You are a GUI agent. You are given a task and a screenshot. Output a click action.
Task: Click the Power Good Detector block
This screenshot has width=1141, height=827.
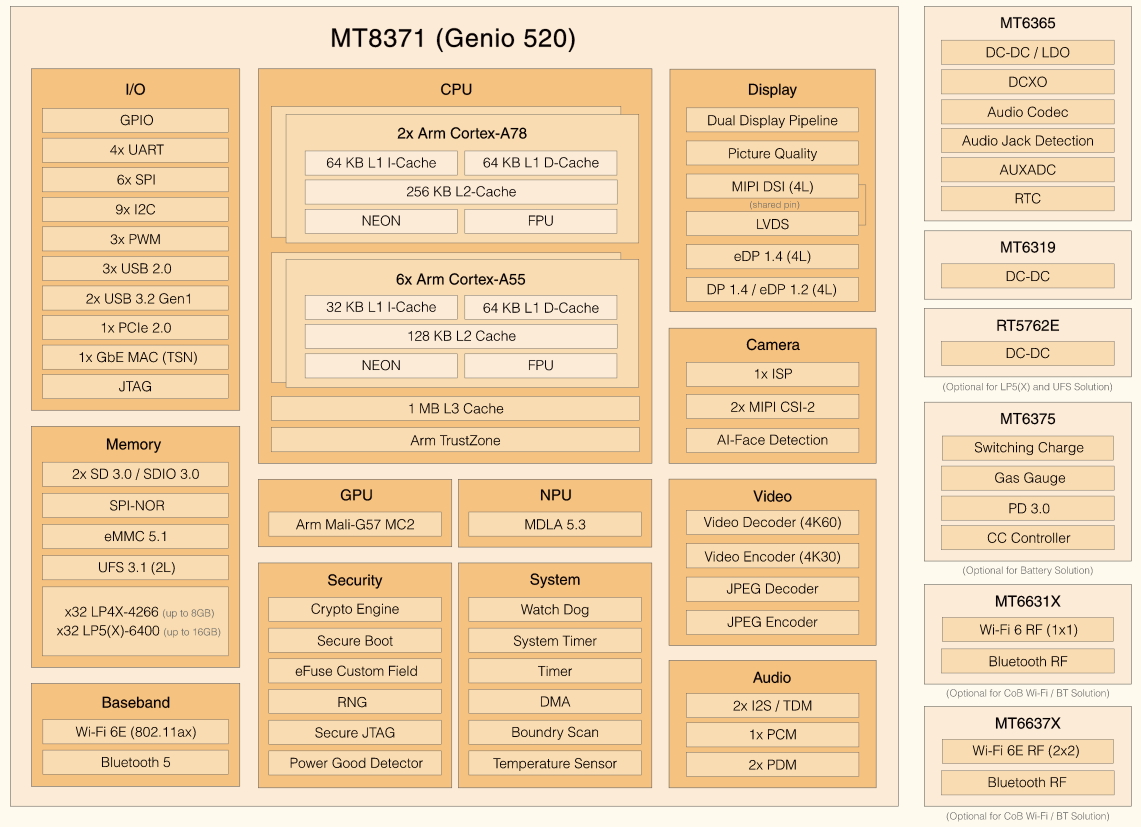355,763
